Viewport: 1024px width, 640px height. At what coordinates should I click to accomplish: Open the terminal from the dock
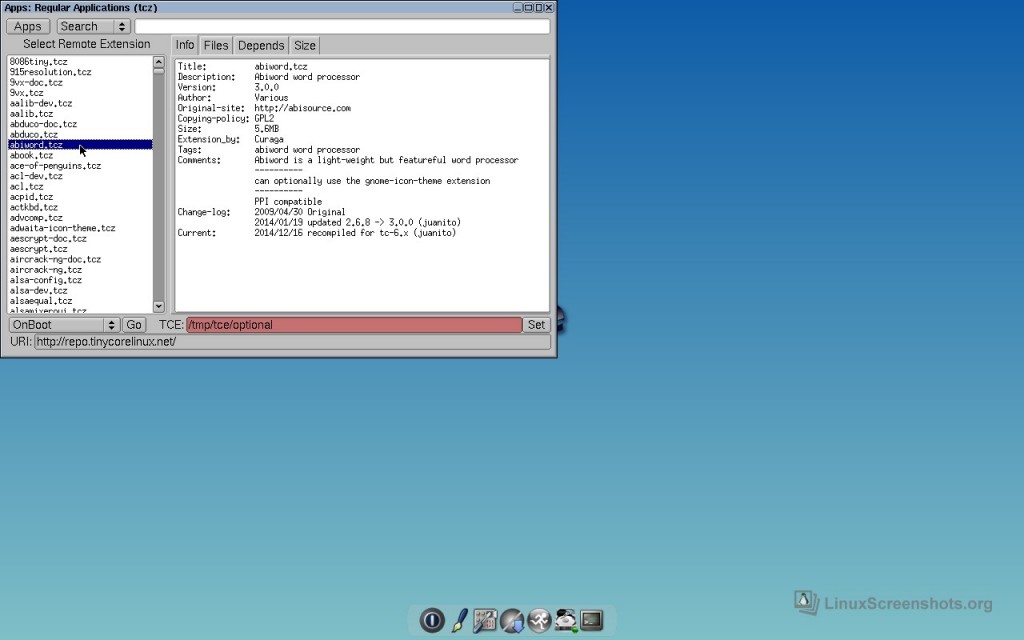(x=591, y=620)
